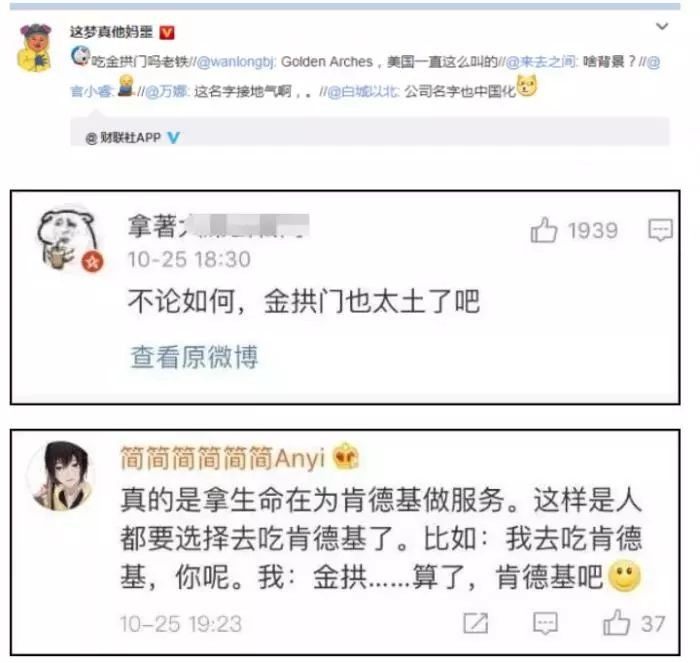Open poster name 这梦真他妈墨

[111, 32]
